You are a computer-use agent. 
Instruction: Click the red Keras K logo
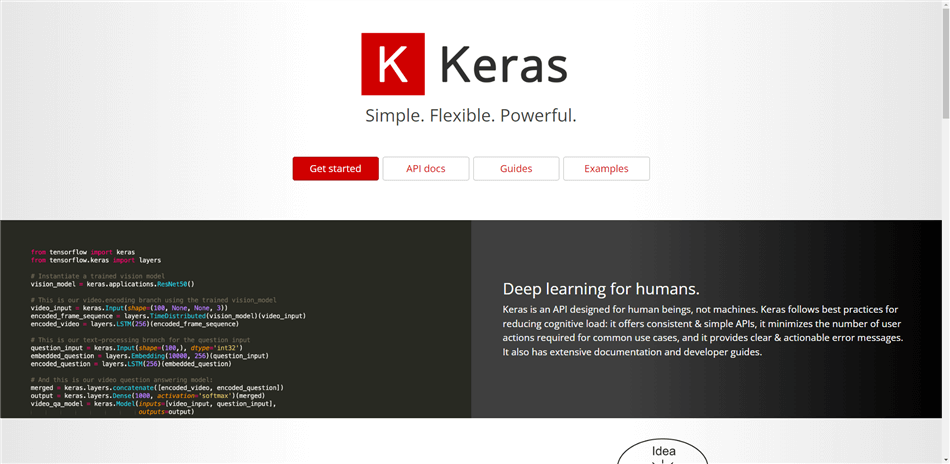[393, 64]
